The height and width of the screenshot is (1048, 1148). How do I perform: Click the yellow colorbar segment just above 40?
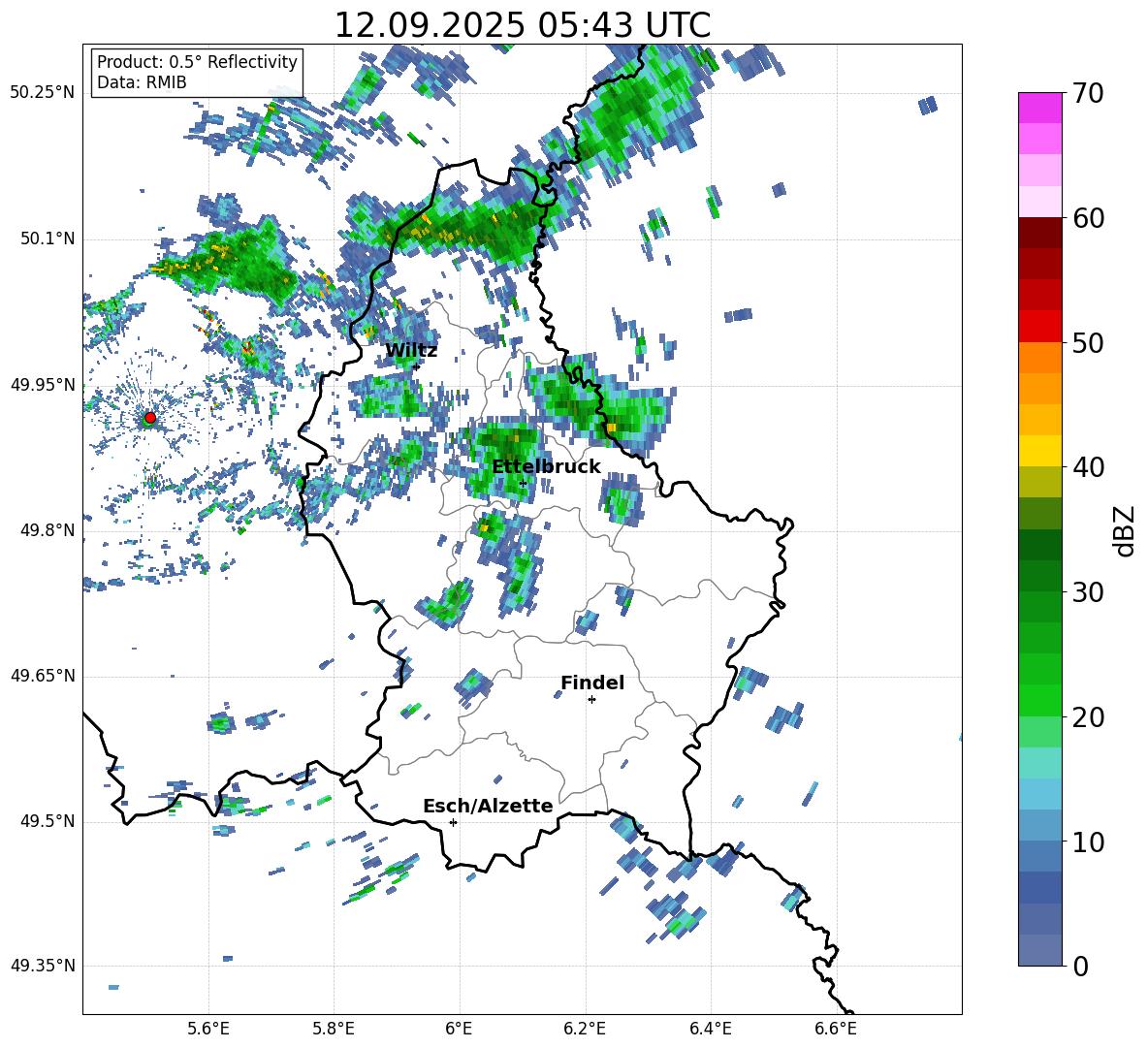1039,451
